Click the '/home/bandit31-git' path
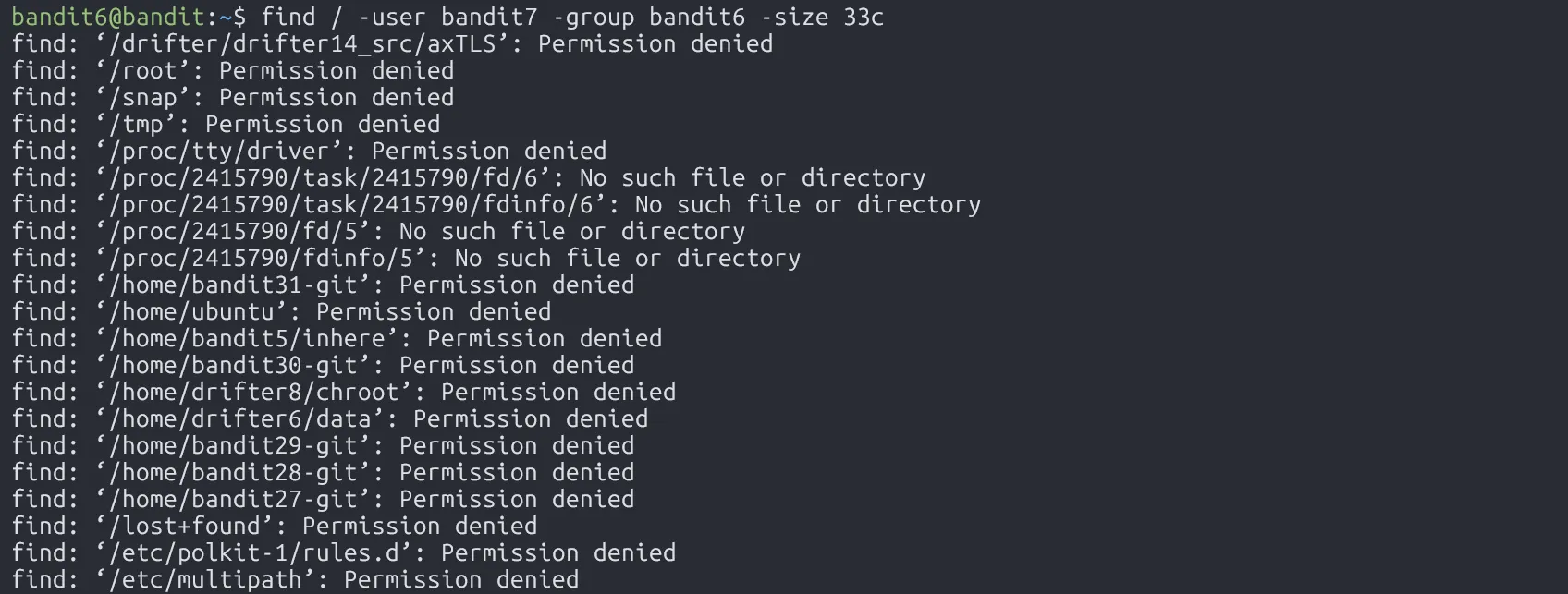 pos(239,285)
